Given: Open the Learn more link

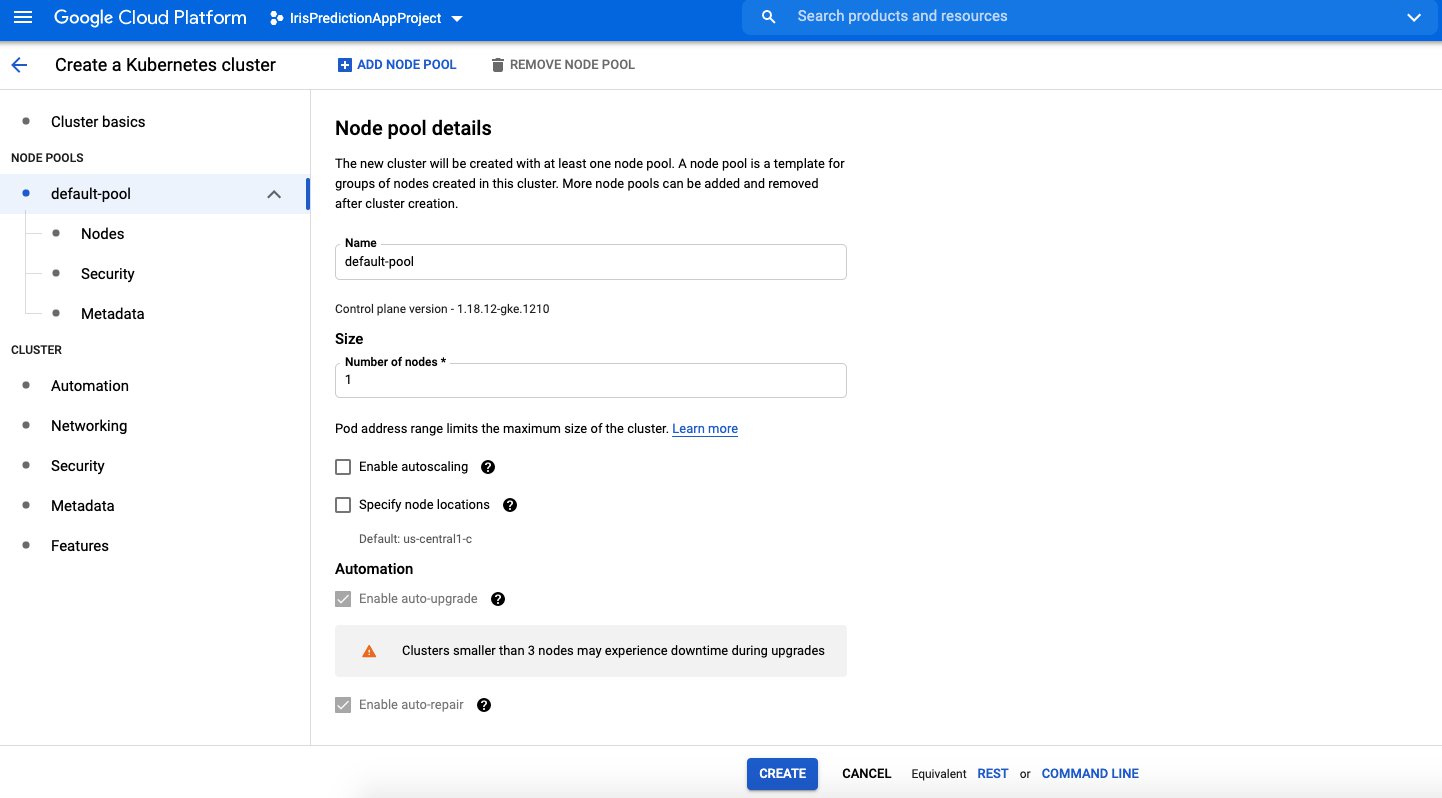Looking at the screenshot, I should click(705, 429).
